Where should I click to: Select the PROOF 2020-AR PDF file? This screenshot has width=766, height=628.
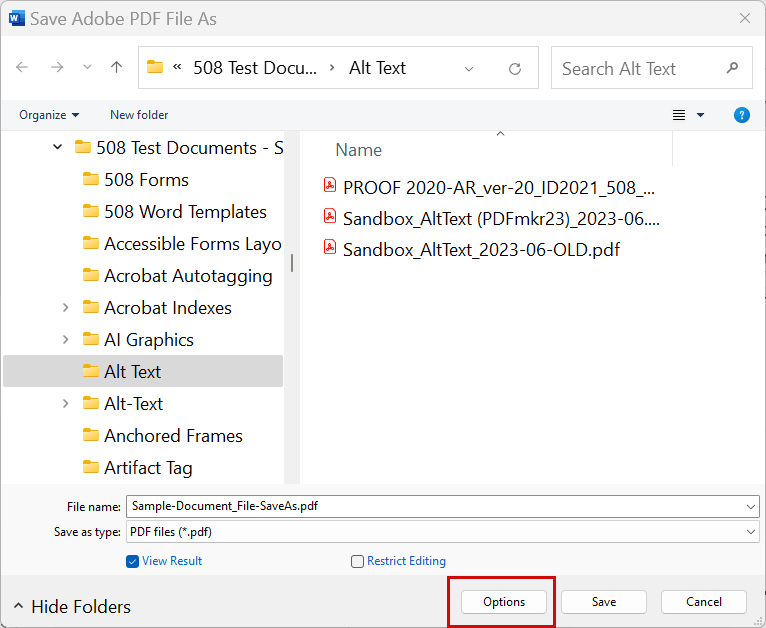pyautogui.click(x=489, y=188)
